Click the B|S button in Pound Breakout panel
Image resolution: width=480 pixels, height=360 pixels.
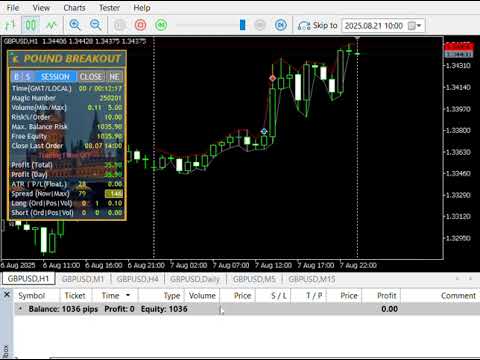22,77
